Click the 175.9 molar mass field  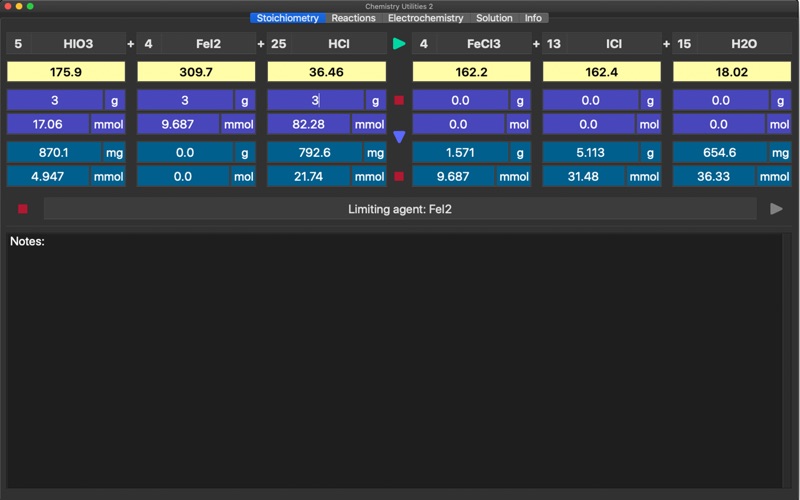point(66,72)
